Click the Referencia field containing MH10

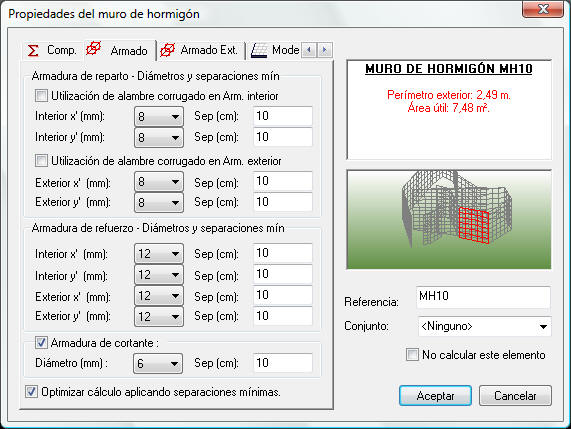pos(483,296)
